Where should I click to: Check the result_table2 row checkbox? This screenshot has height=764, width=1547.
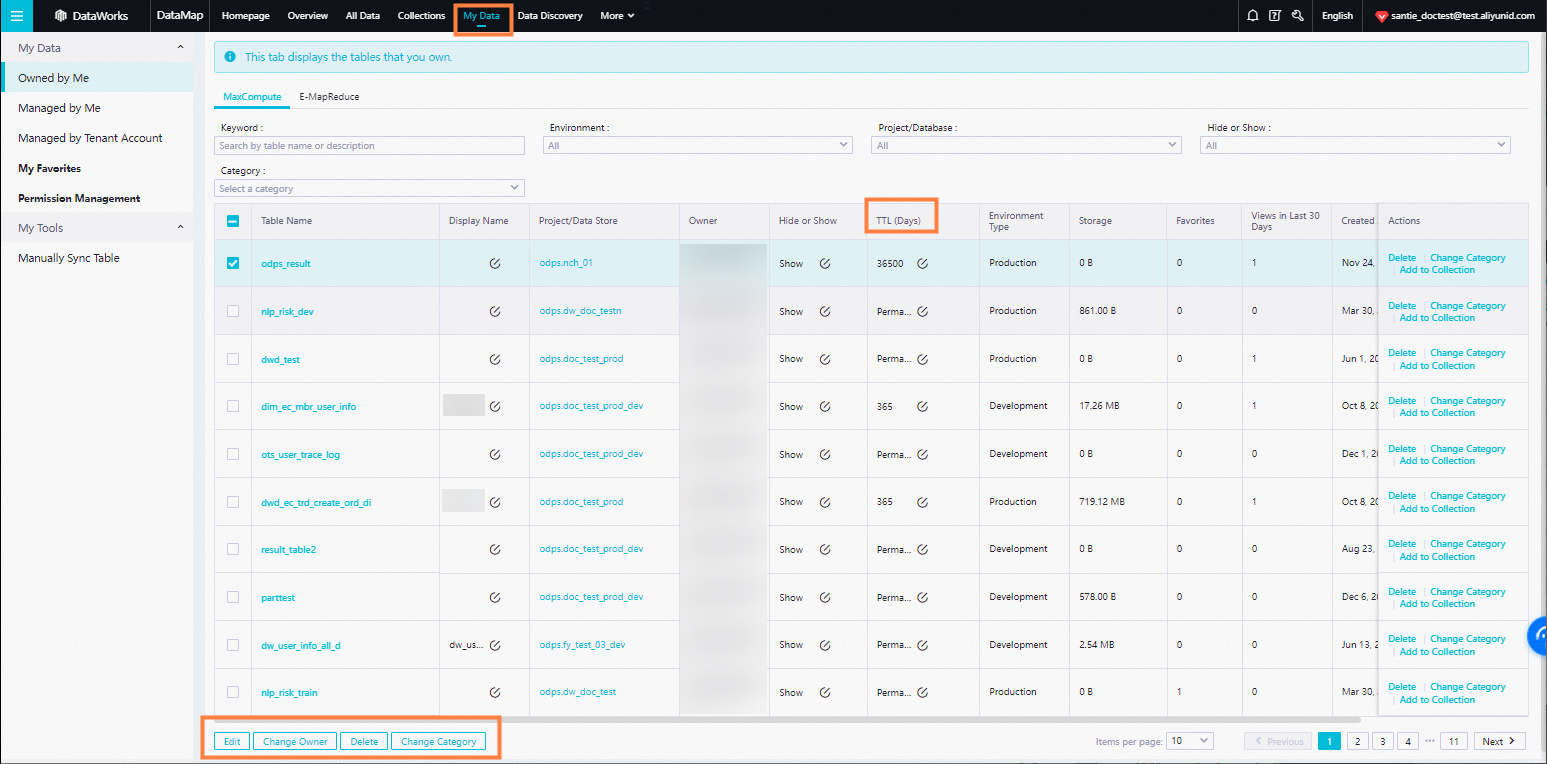tap(233, 550)
